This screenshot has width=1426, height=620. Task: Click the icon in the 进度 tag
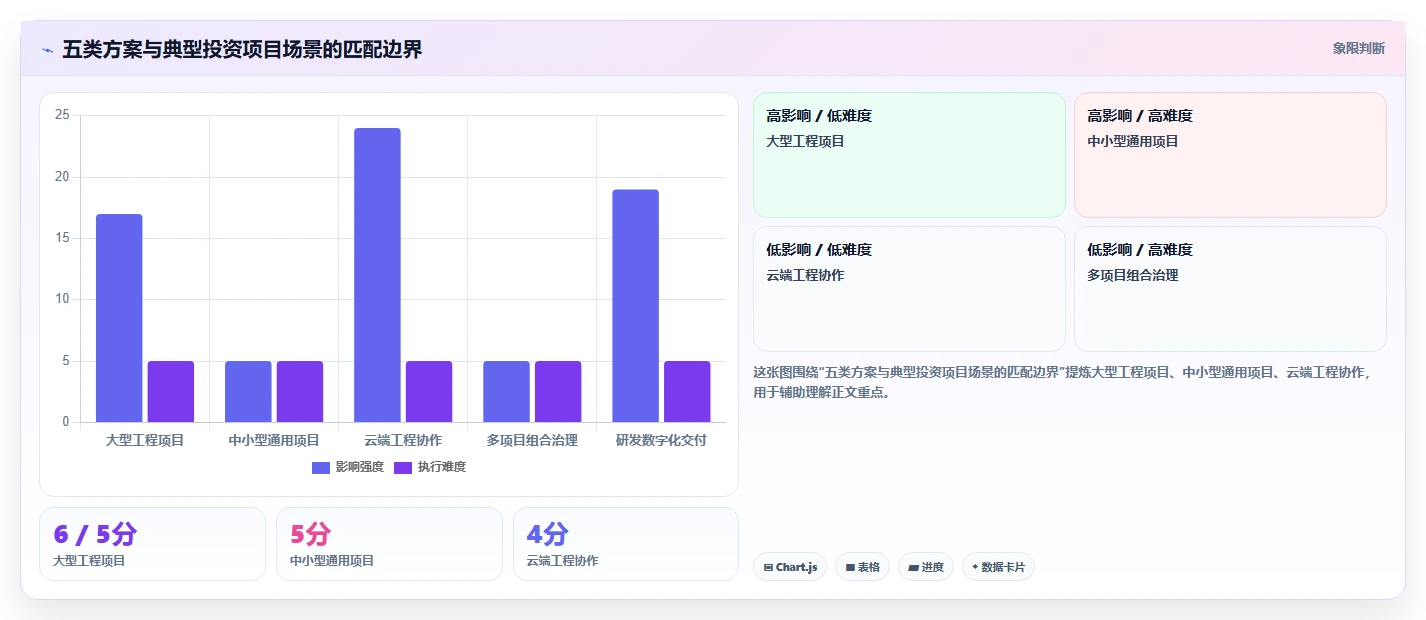click(x=913, y=567)
